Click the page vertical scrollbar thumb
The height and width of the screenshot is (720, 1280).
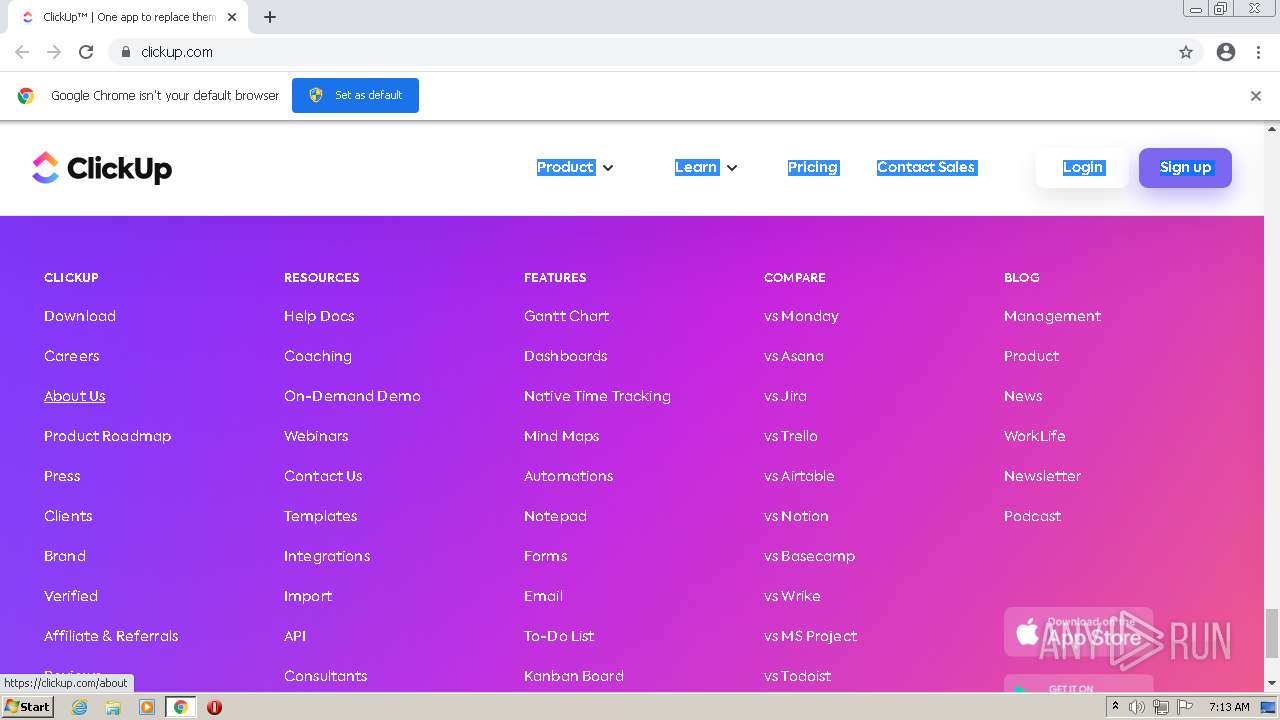tap(1272, 633)
